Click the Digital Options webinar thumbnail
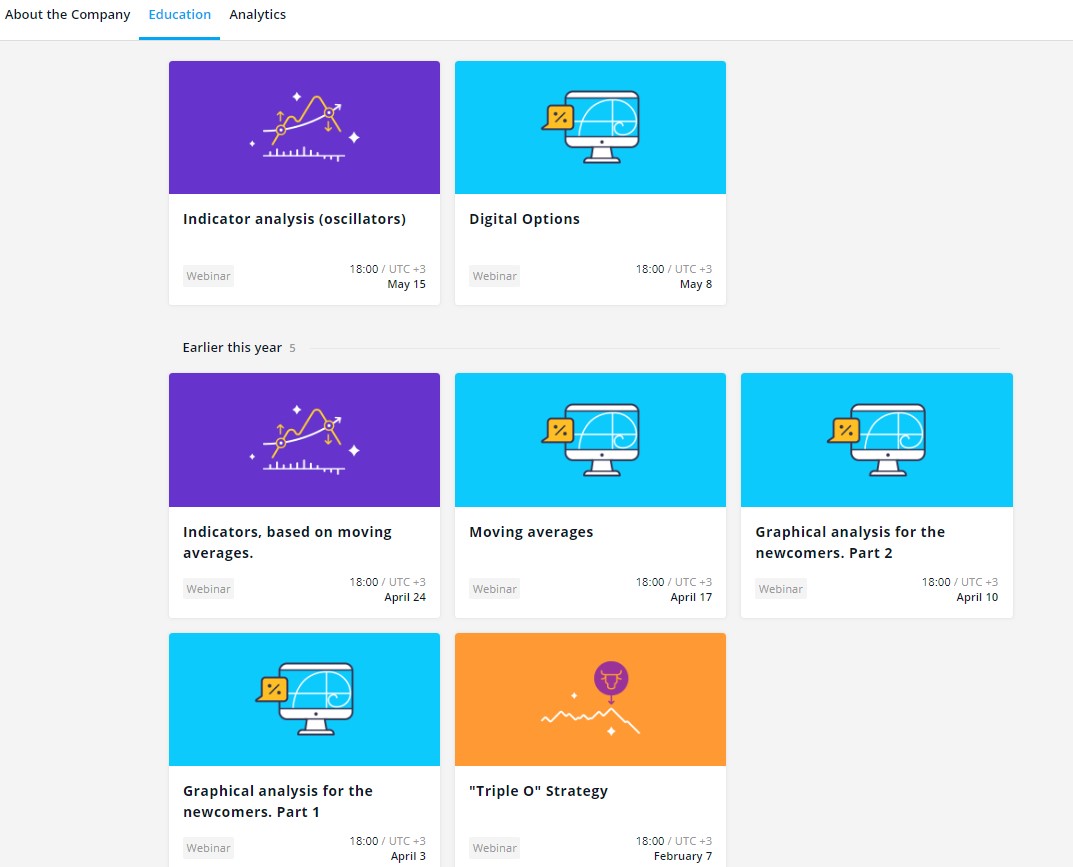The image size is (1073, 867). coord(591,127)
